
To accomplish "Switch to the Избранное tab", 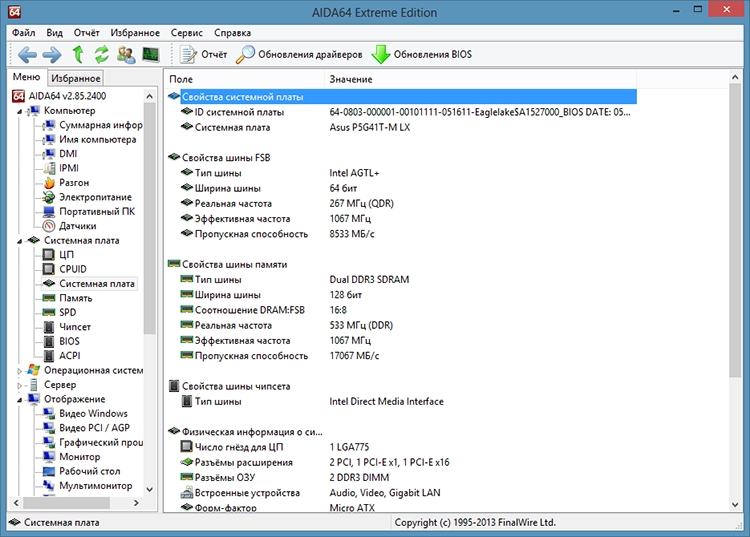I will (x=76, y=78).
